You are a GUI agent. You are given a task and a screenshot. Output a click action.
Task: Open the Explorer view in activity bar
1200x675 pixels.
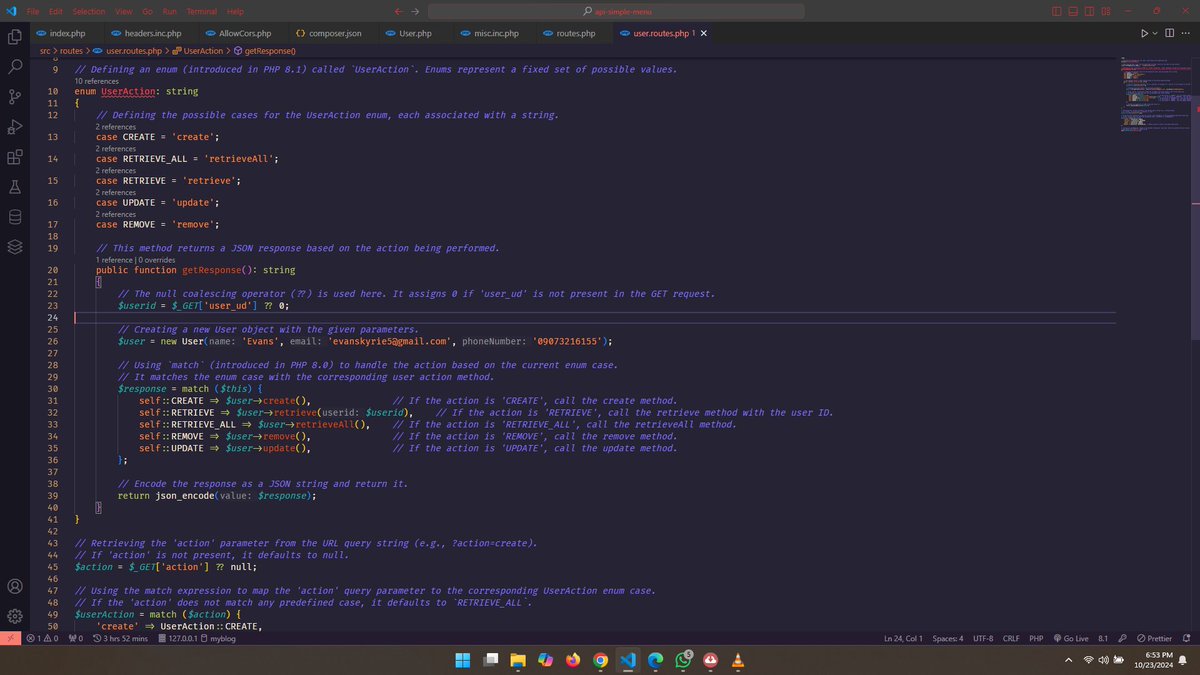tap(15, 36)
